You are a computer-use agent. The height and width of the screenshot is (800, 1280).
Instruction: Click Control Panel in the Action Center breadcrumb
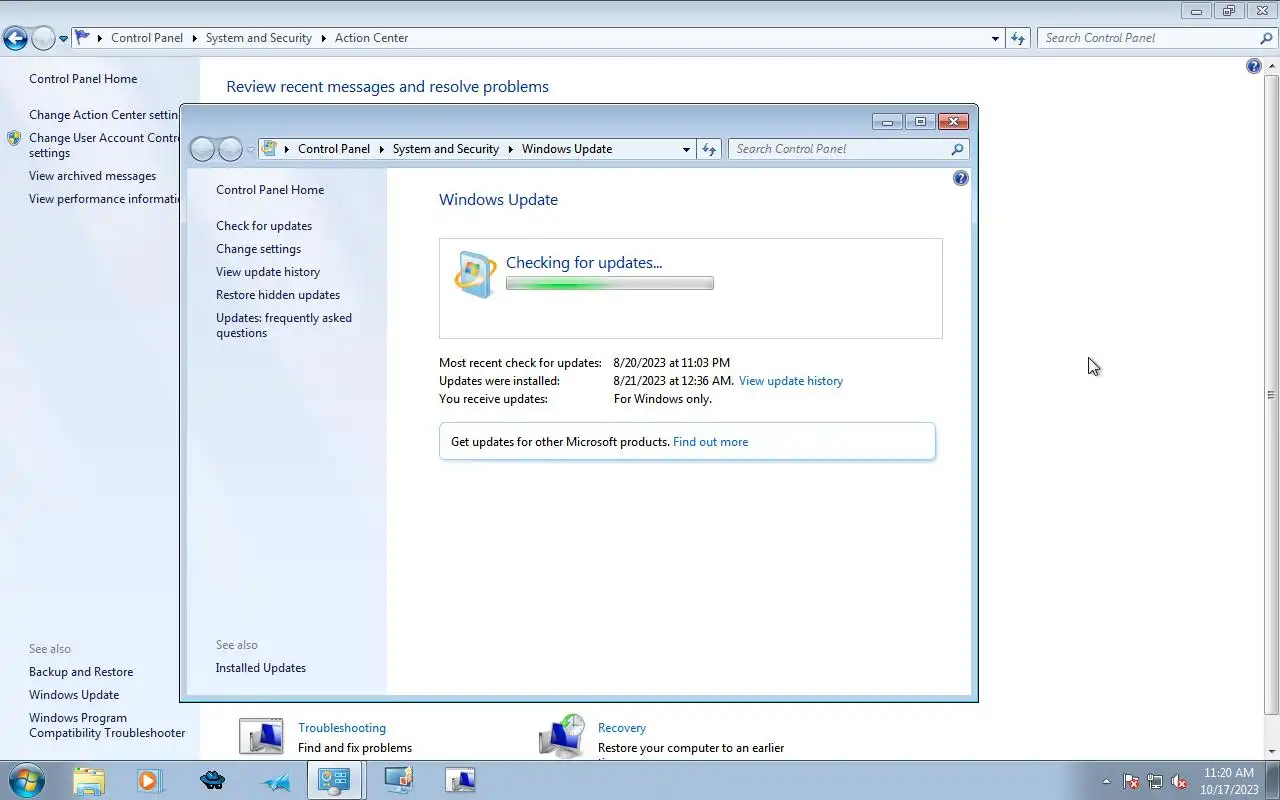(147, 38)
